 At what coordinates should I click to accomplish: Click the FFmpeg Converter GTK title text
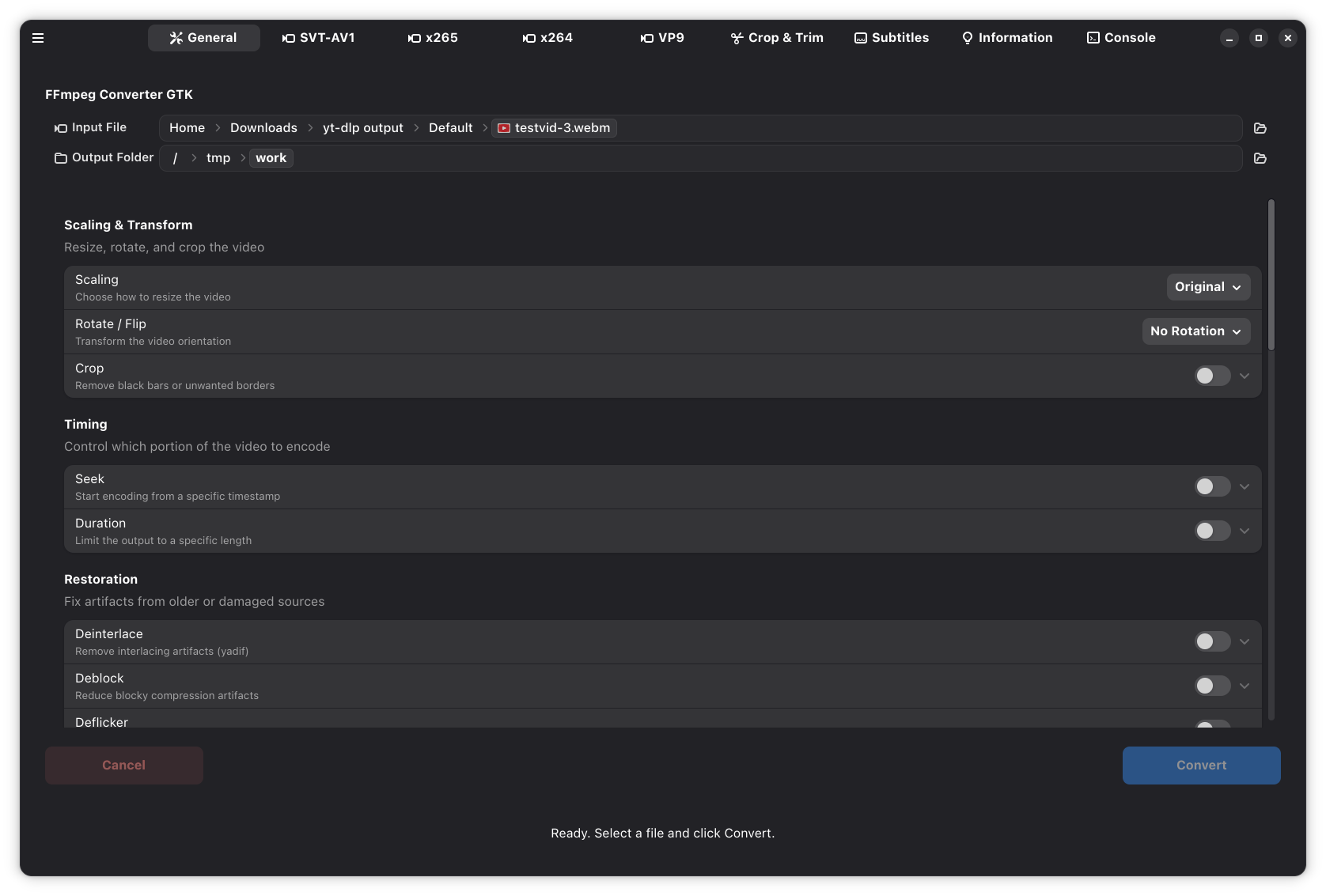coord(119,95)
